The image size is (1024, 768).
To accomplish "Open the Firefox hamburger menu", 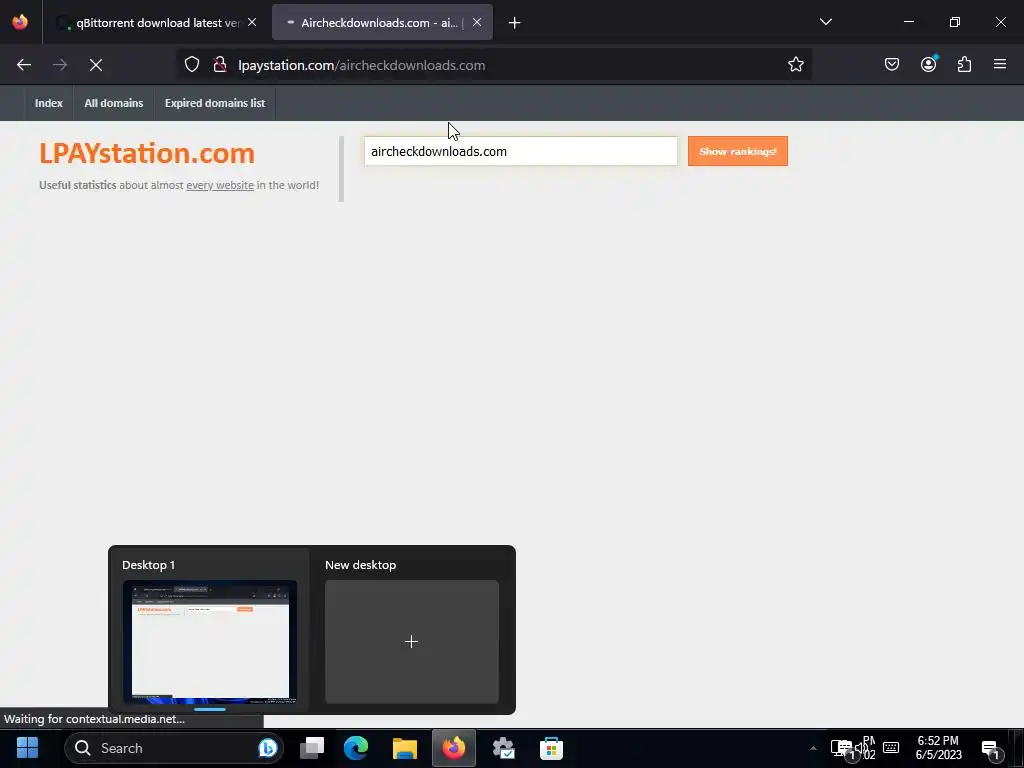I will (1000, 64).
